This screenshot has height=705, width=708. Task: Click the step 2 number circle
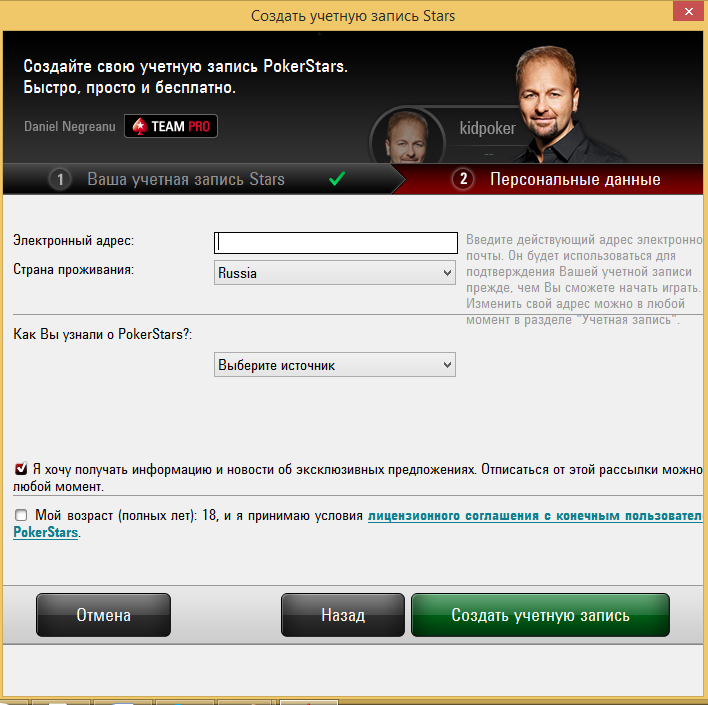(463, 179)
